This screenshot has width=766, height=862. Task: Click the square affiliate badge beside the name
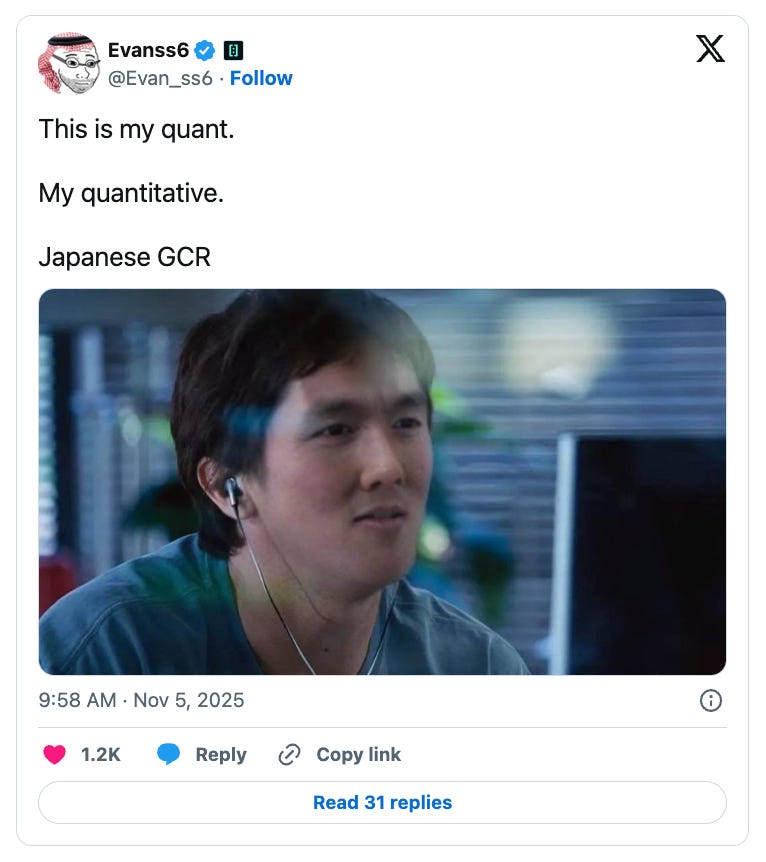point(233,51)
